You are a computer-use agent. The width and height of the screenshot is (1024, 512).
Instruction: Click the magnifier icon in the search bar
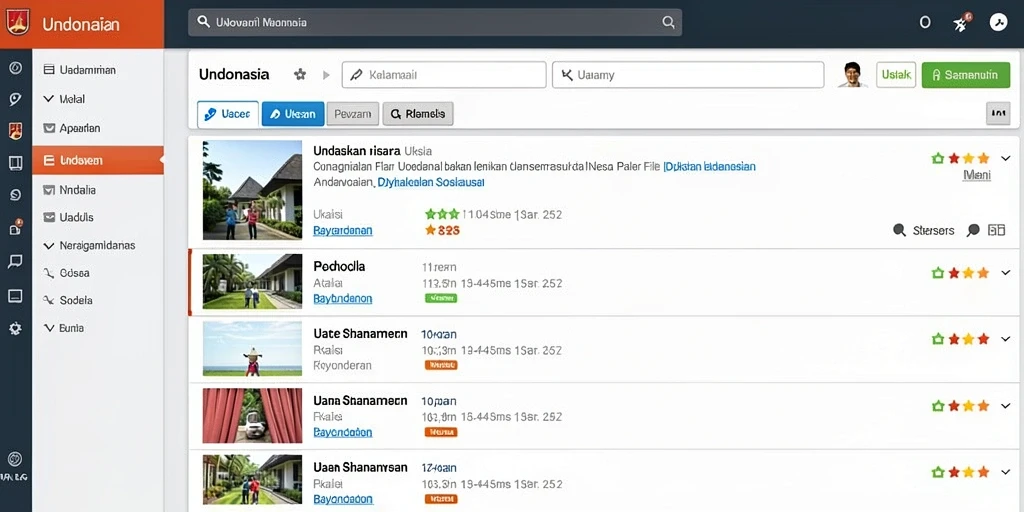click(x=668, y=22)
